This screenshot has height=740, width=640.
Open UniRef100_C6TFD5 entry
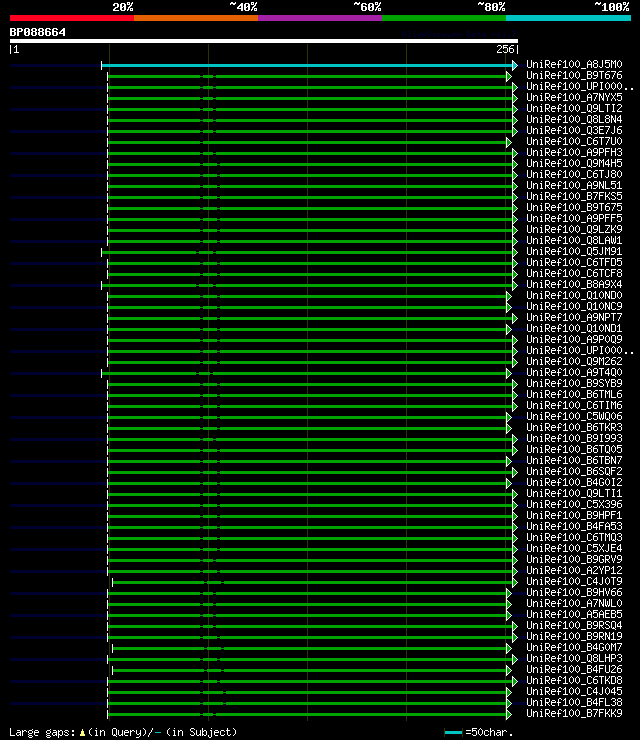[x=574, y=262]
